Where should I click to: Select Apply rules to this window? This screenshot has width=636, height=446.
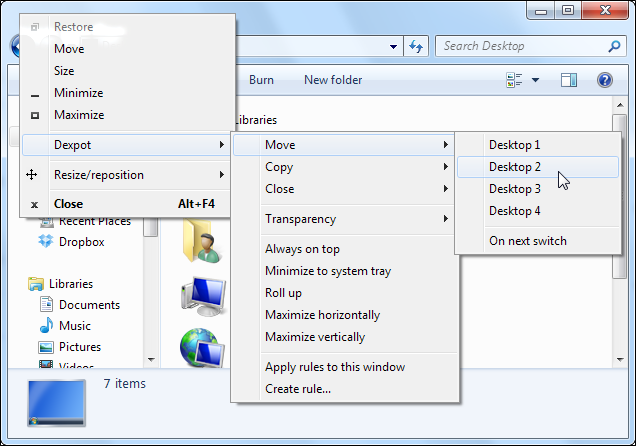pyautogui.click(x=344, y=367)
